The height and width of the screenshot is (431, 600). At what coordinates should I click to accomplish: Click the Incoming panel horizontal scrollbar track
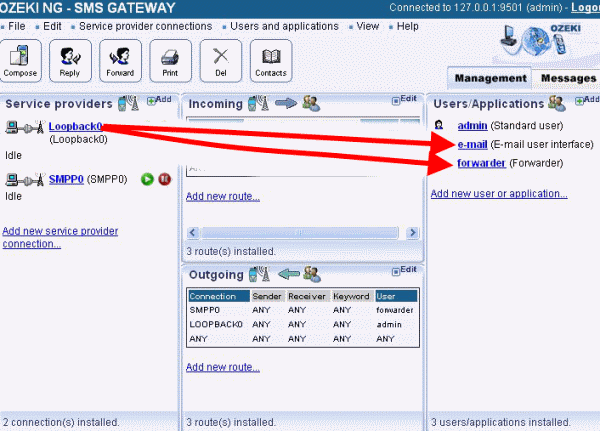(300, 232)
